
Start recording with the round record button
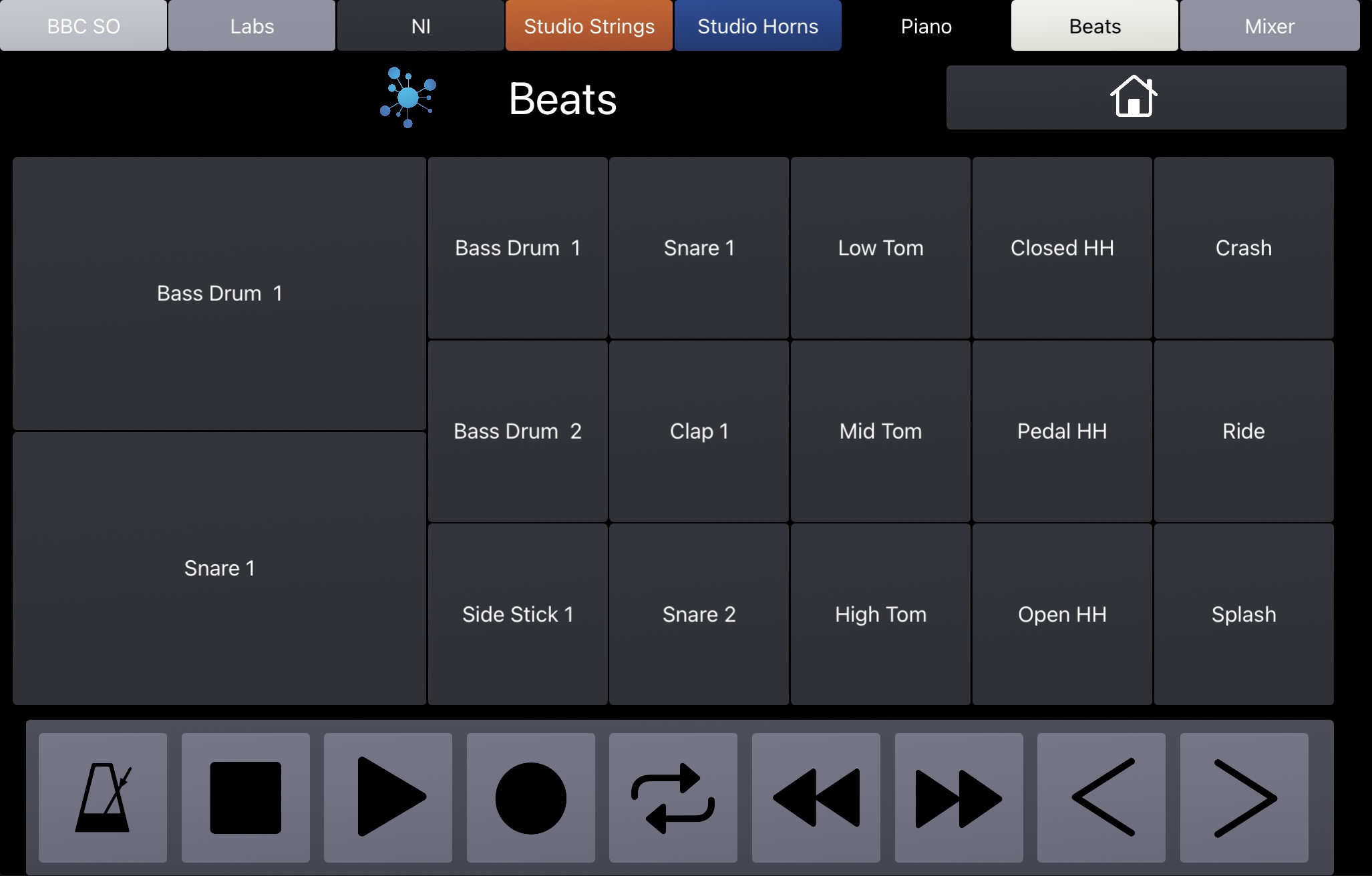coord(531,798)
